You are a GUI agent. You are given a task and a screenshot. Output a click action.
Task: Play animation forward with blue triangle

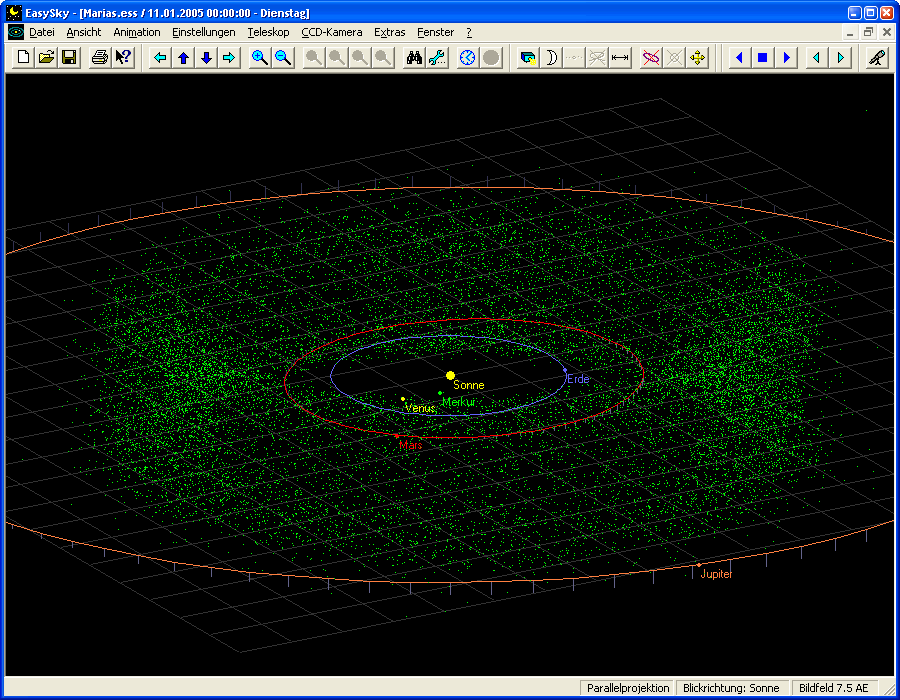click(x=786, y=58)
